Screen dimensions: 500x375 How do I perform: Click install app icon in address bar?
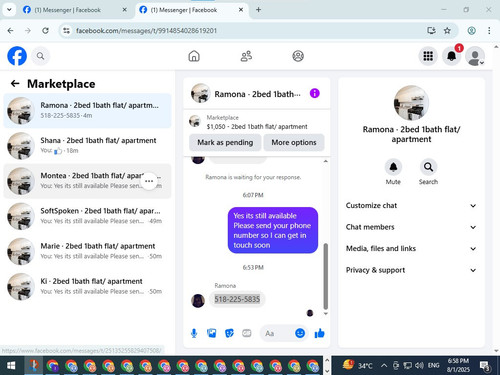[431, 31]
